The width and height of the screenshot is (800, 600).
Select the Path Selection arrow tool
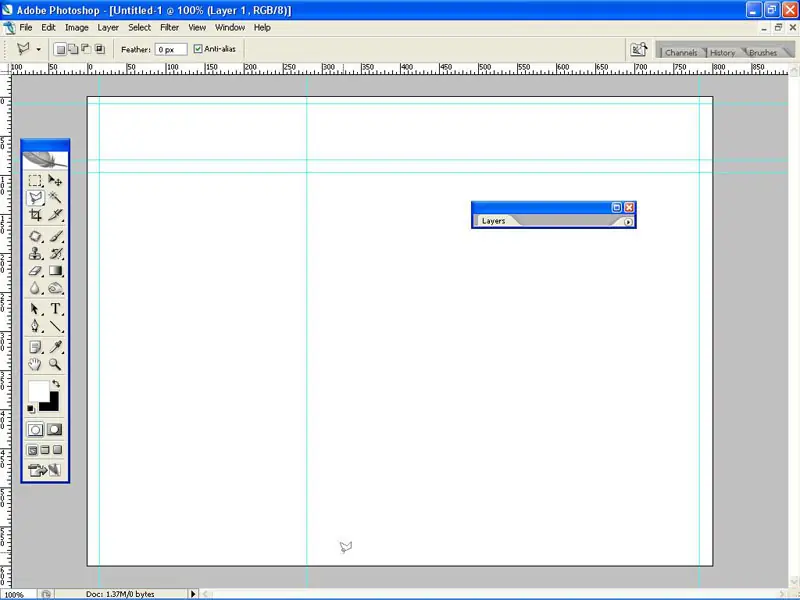click(35, 309)
